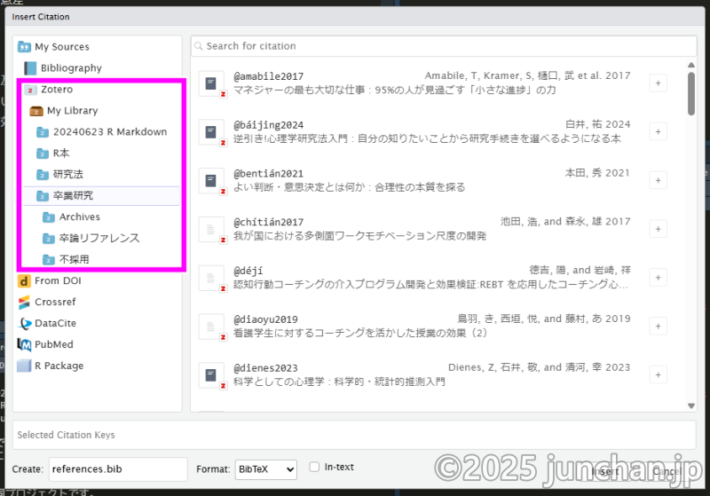Click the article icon for @chítián2017

pos(211,229)
